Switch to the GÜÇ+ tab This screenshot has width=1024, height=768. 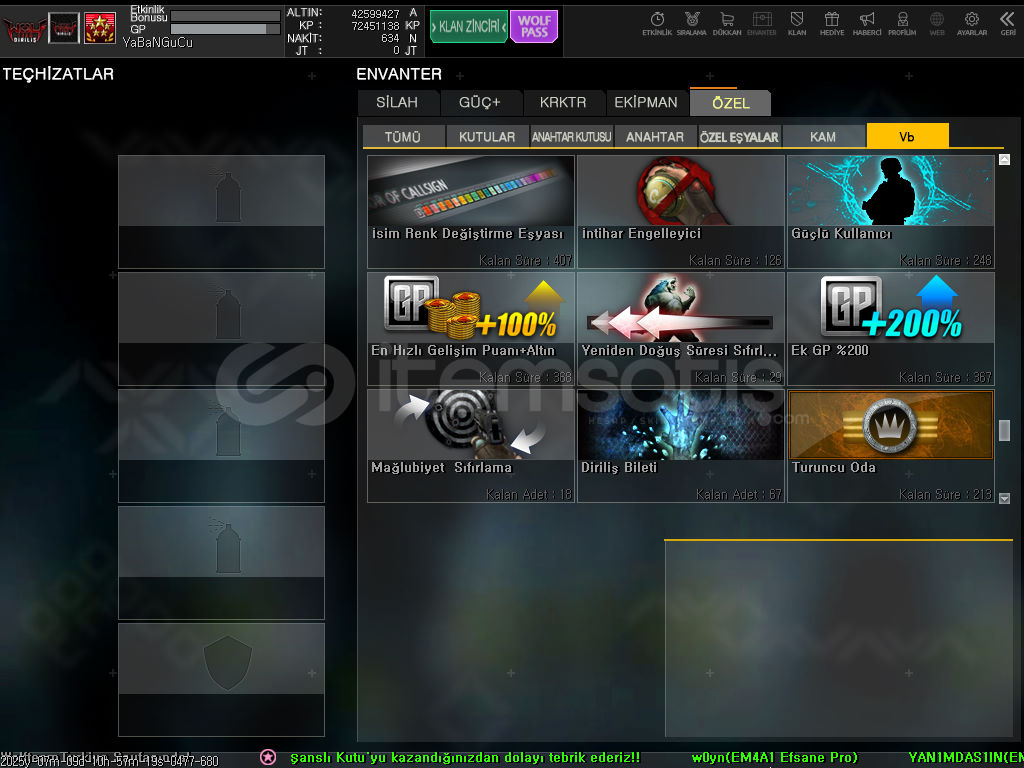tap(480, 103)
